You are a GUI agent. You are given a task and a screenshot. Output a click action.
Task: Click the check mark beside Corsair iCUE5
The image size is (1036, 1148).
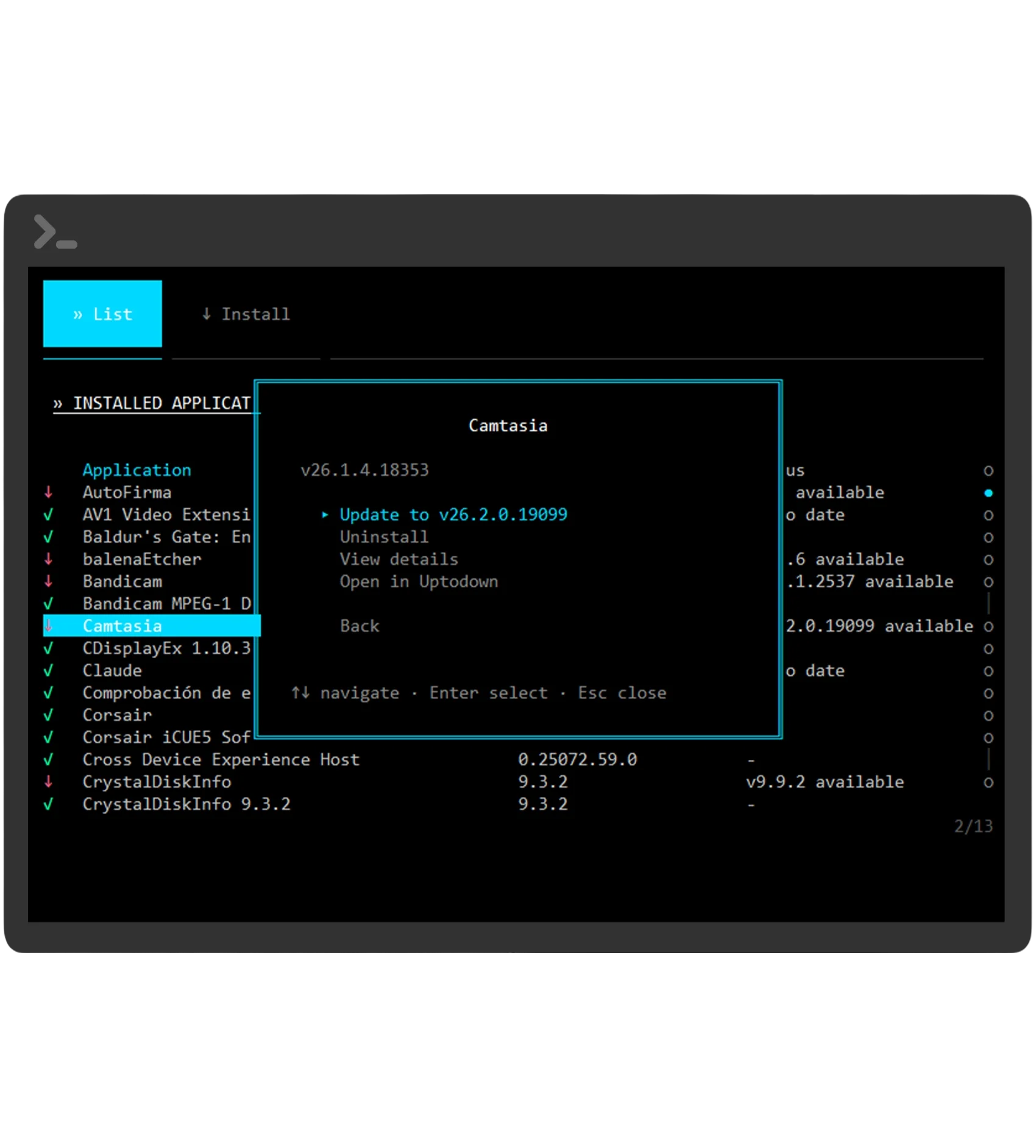click(x=49, y=737)
